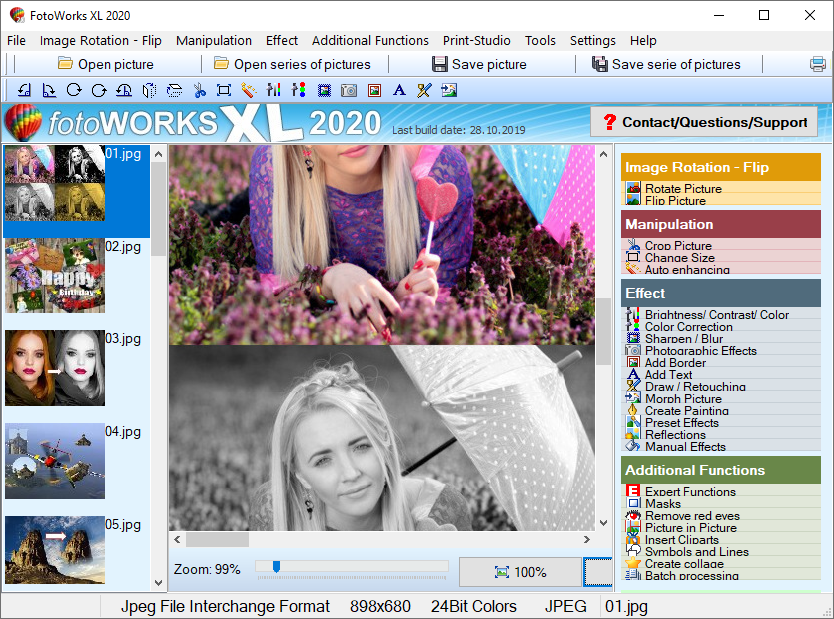Open the Manipulation menu

click(214, 40)
